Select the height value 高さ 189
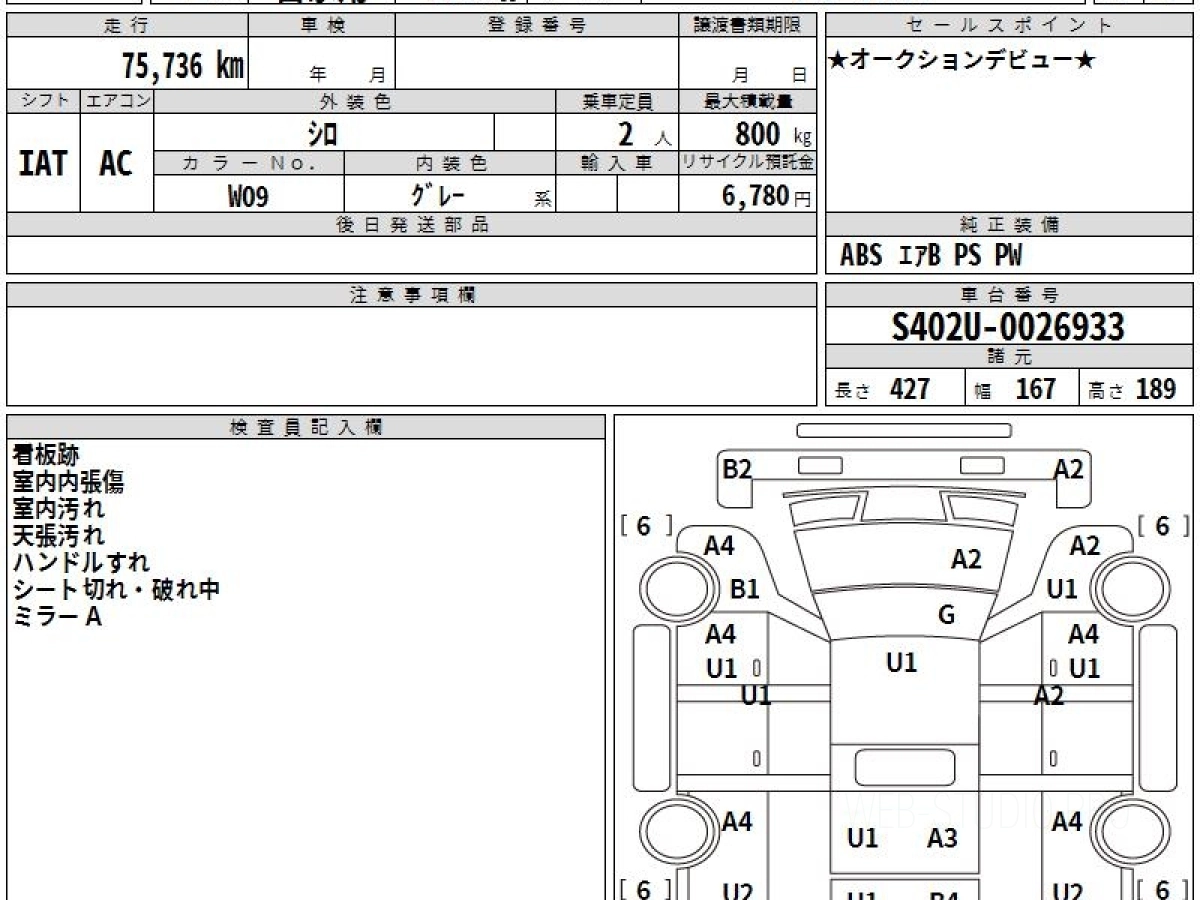The image size is (1200, 900). (x=1132, y=389)
